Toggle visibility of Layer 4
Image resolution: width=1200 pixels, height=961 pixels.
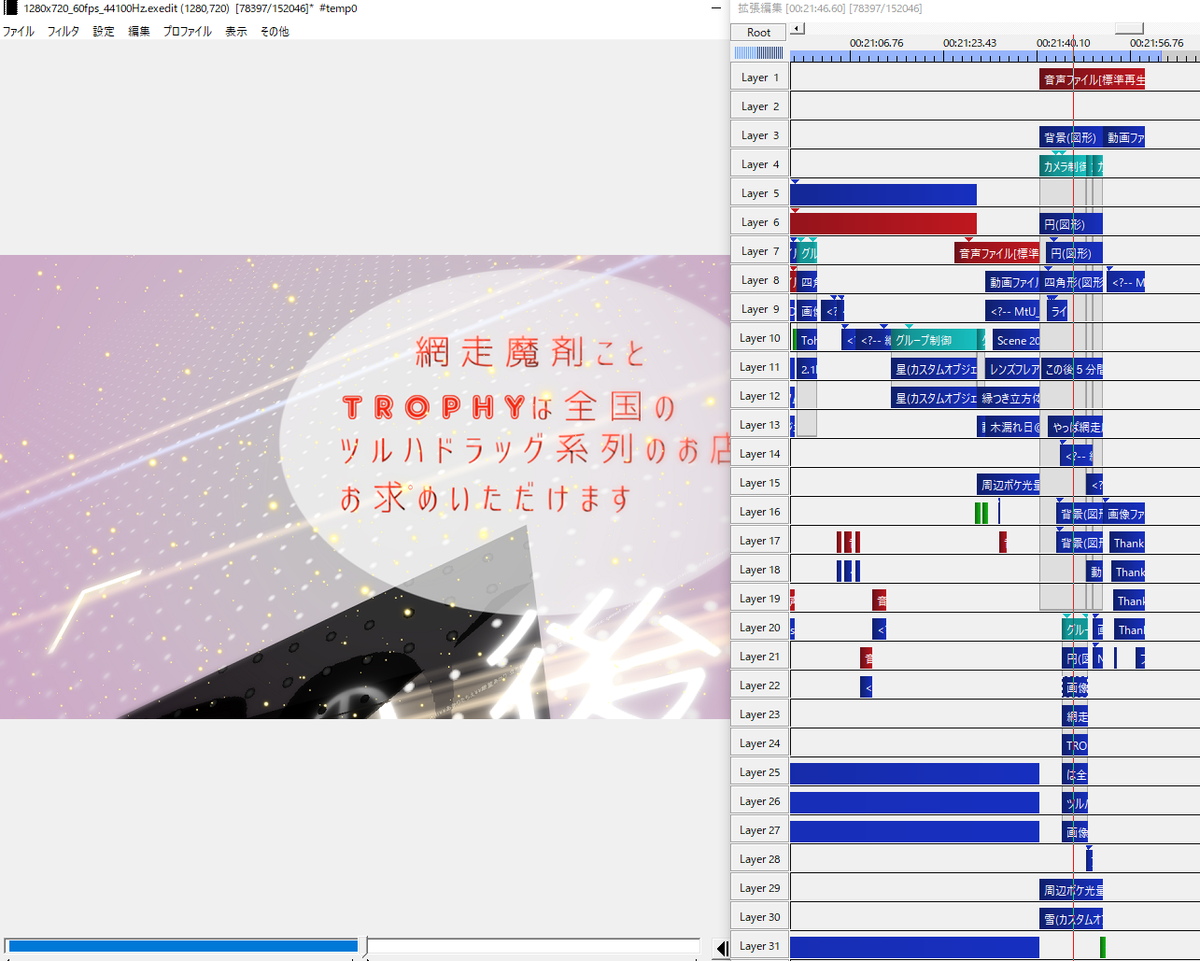(760, 164)
